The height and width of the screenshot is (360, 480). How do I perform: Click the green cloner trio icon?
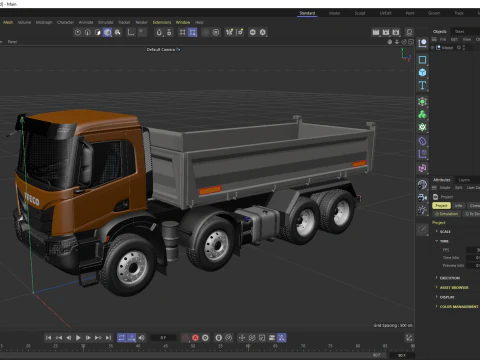tap(422, 114)
